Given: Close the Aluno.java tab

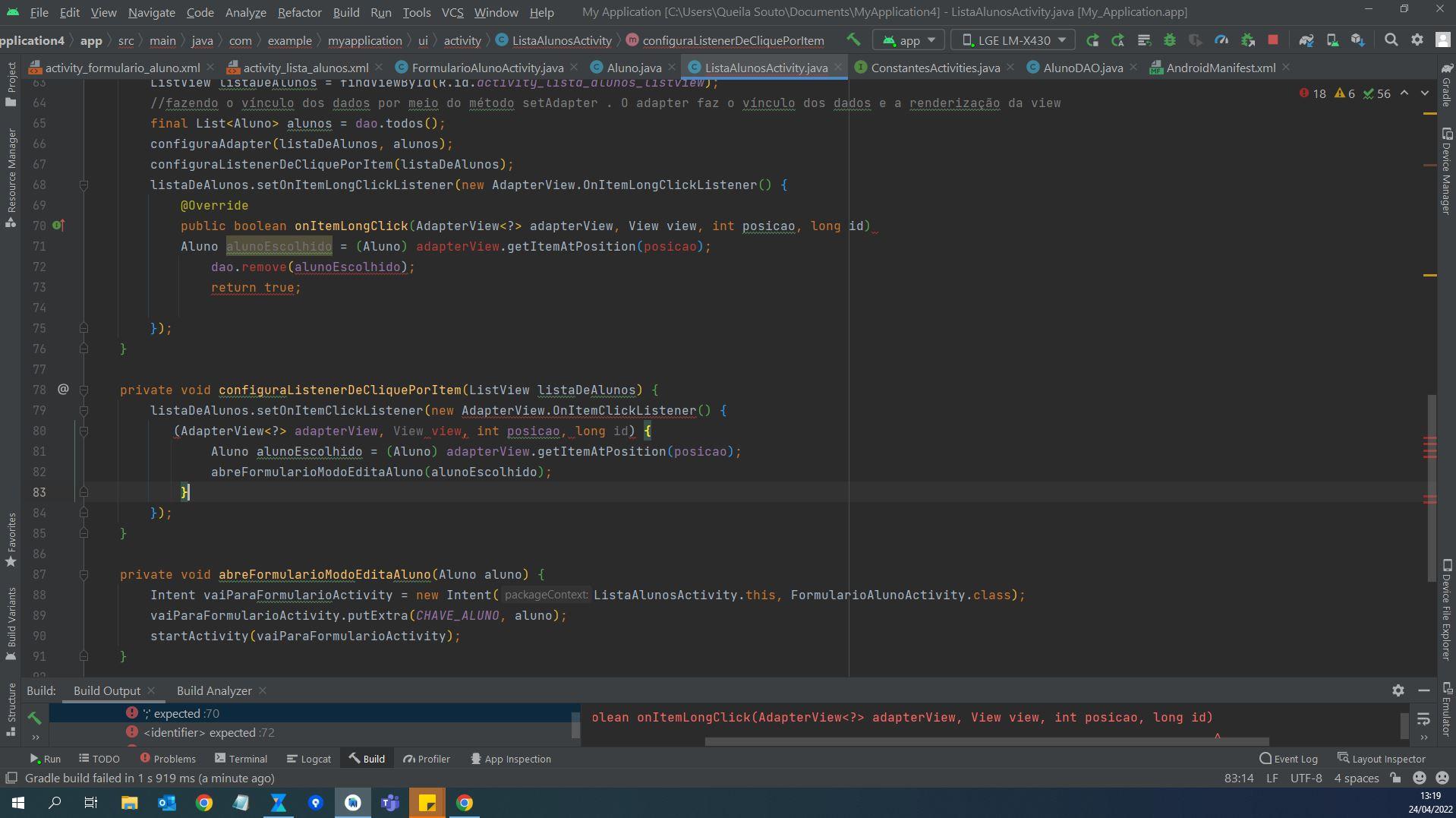Looking at the screenshot, I should (x=671, y=67).
